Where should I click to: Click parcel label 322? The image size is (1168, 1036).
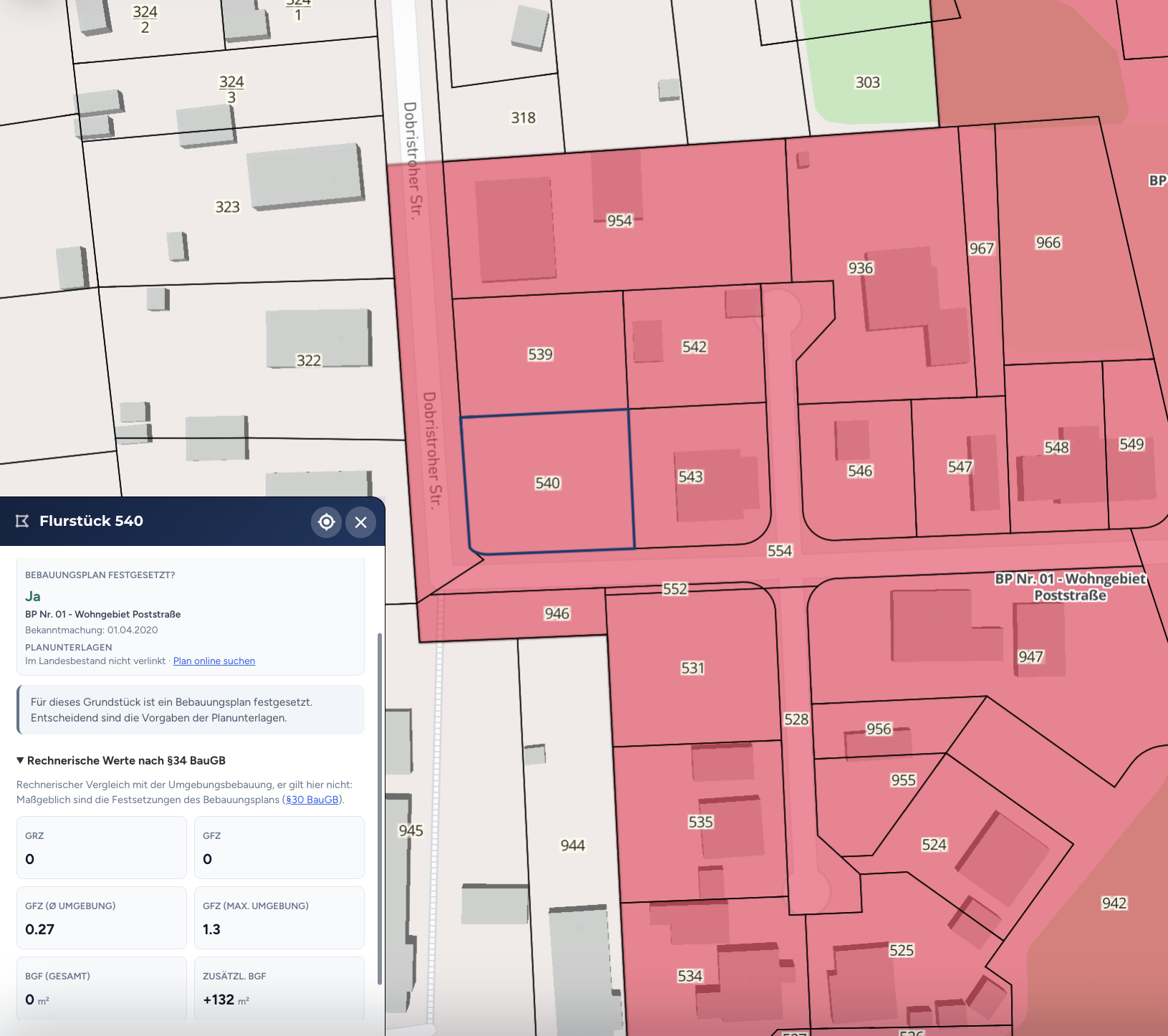point(309,360)
